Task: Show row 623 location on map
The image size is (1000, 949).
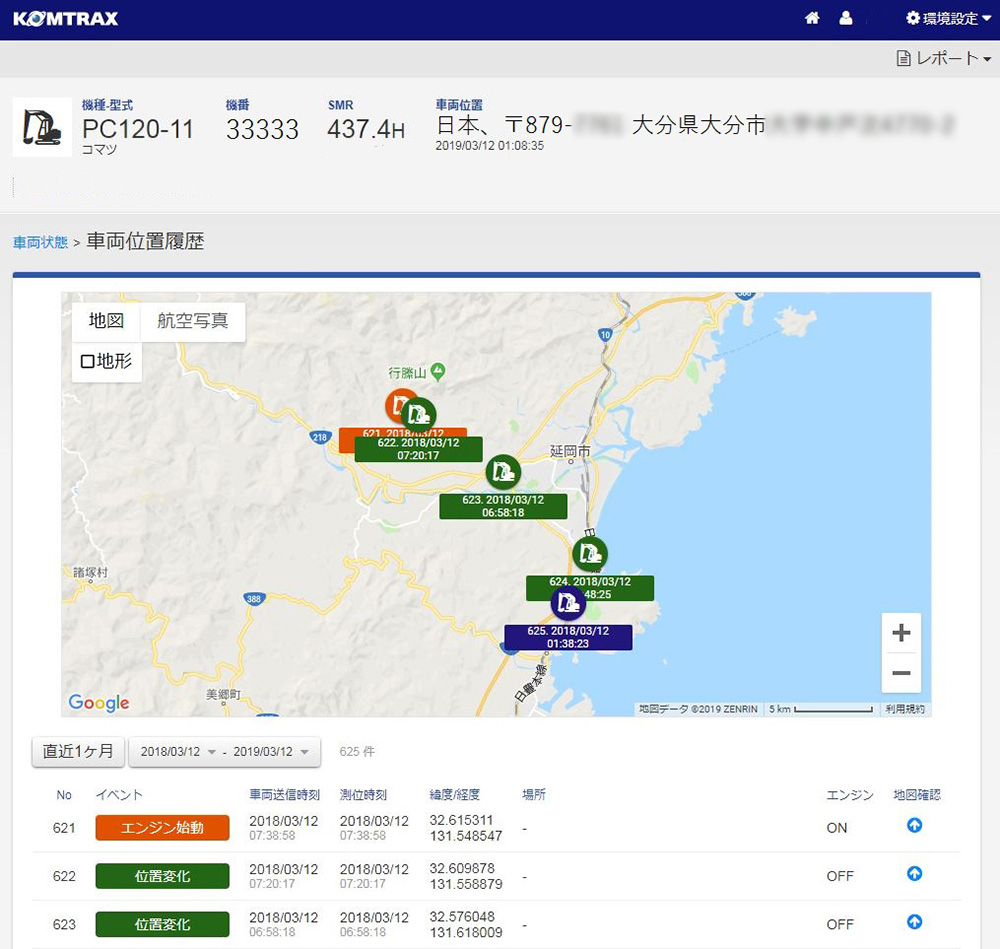Action: [913, 922]
